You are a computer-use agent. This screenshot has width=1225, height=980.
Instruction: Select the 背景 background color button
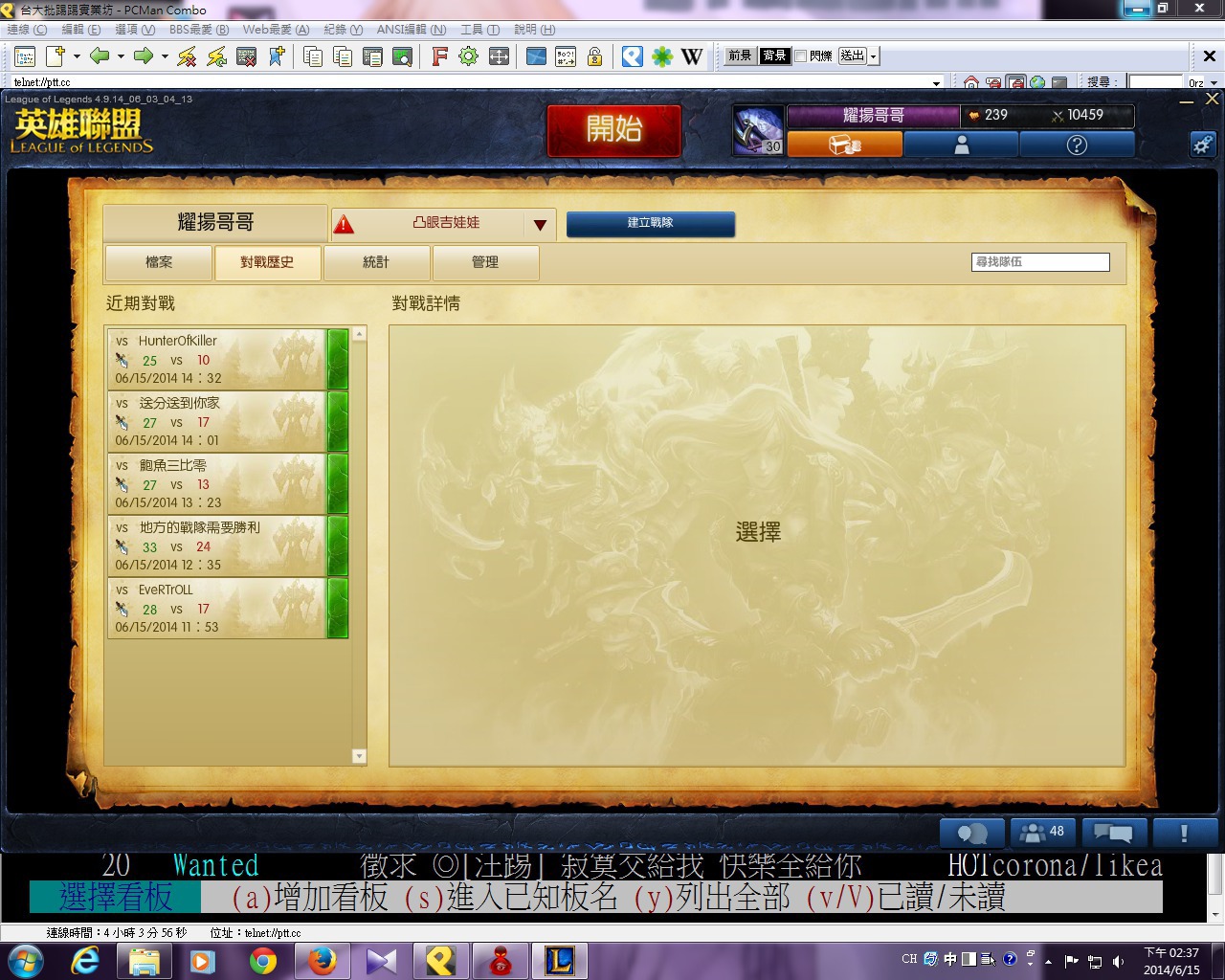pos(774,56)
